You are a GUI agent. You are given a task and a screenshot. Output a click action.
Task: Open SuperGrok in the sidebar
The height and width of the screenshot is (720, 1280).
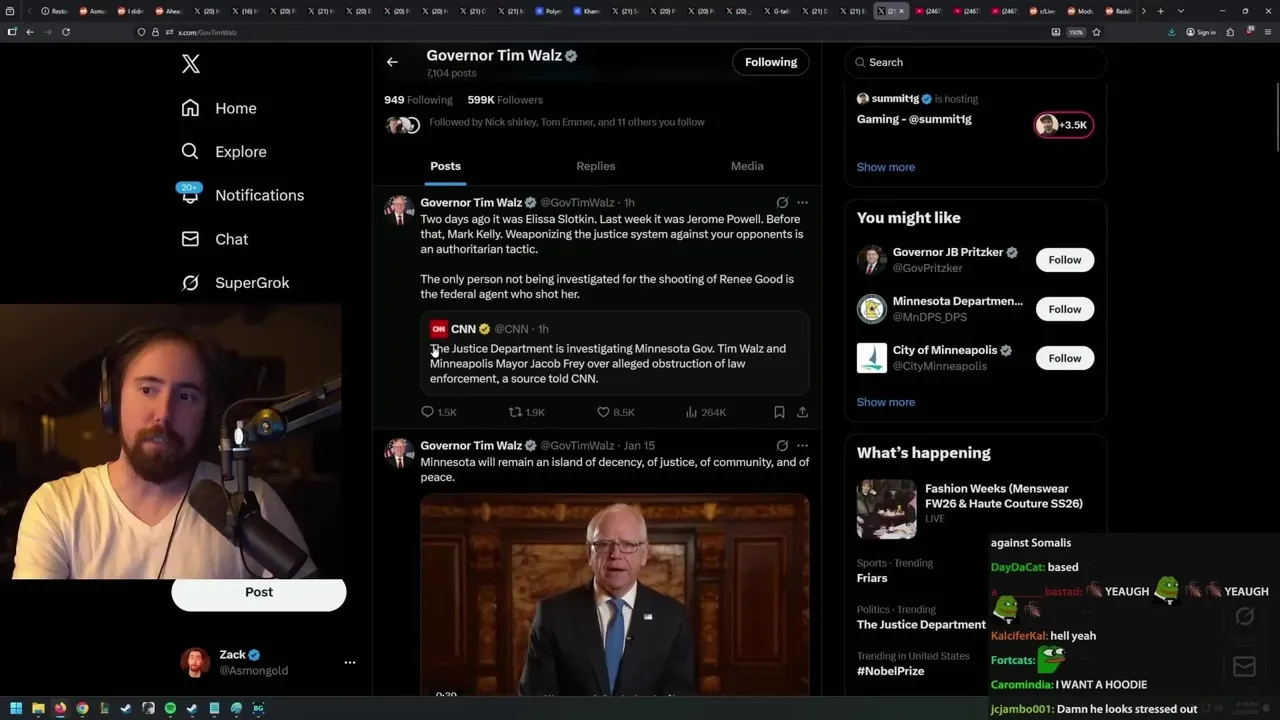pos(235,283)
